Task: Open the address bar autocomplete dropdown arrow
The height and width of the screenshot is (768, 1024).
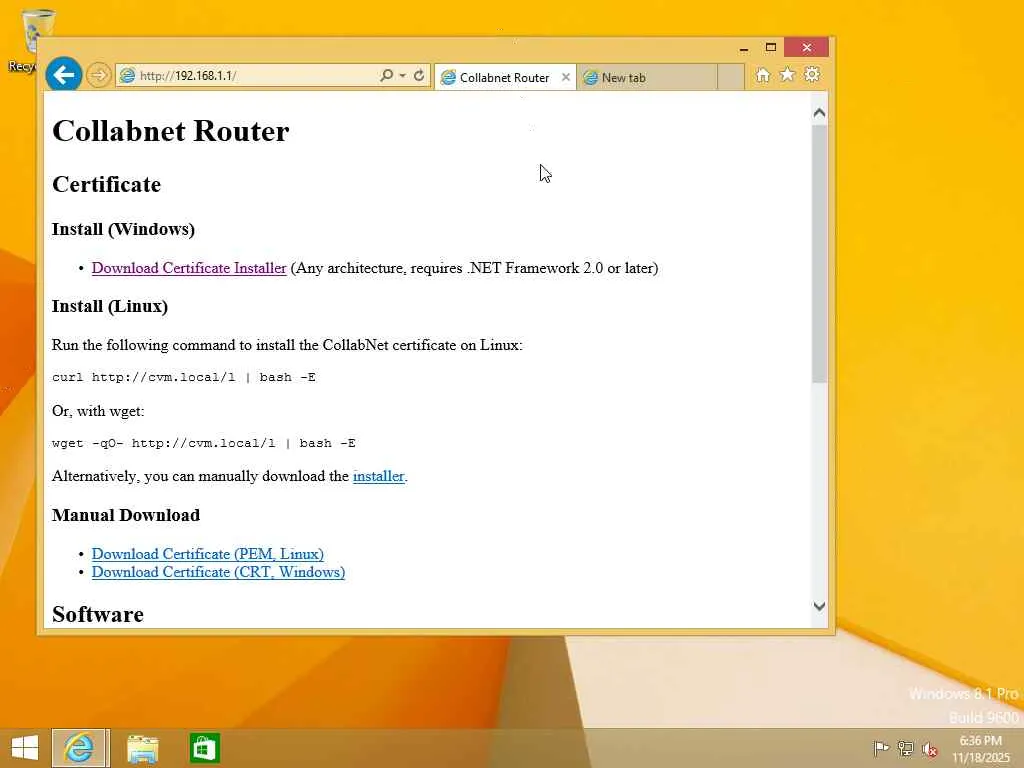Action: click(402, 75)
